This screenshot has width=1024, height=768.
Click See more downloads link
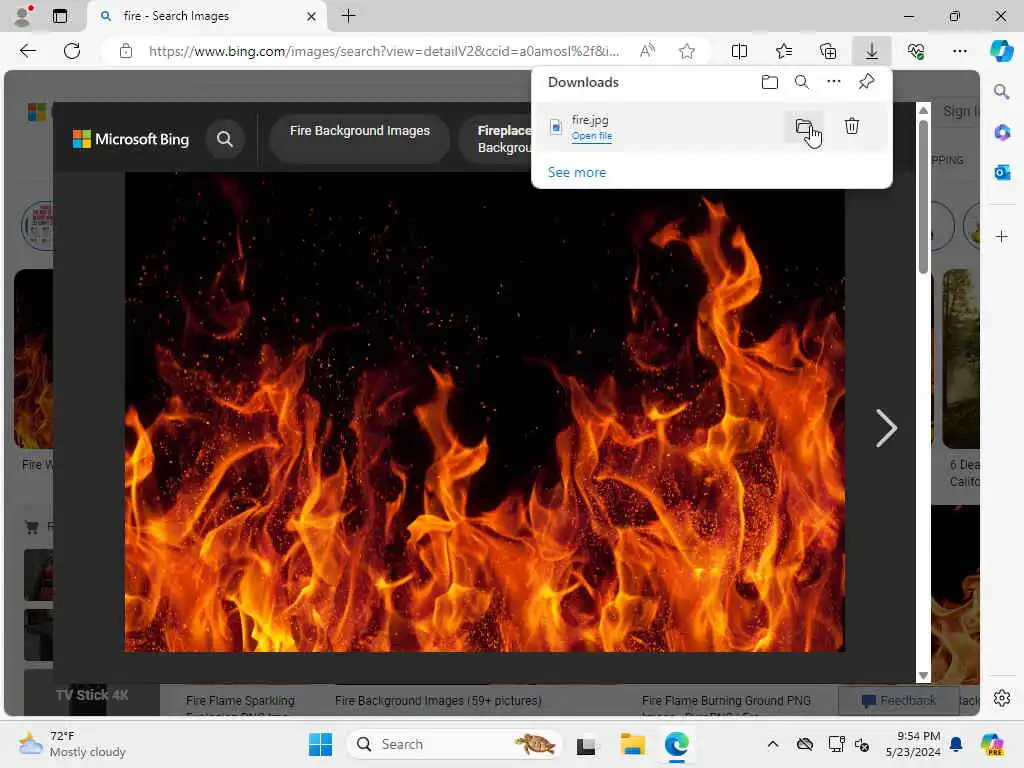point(577,172)
